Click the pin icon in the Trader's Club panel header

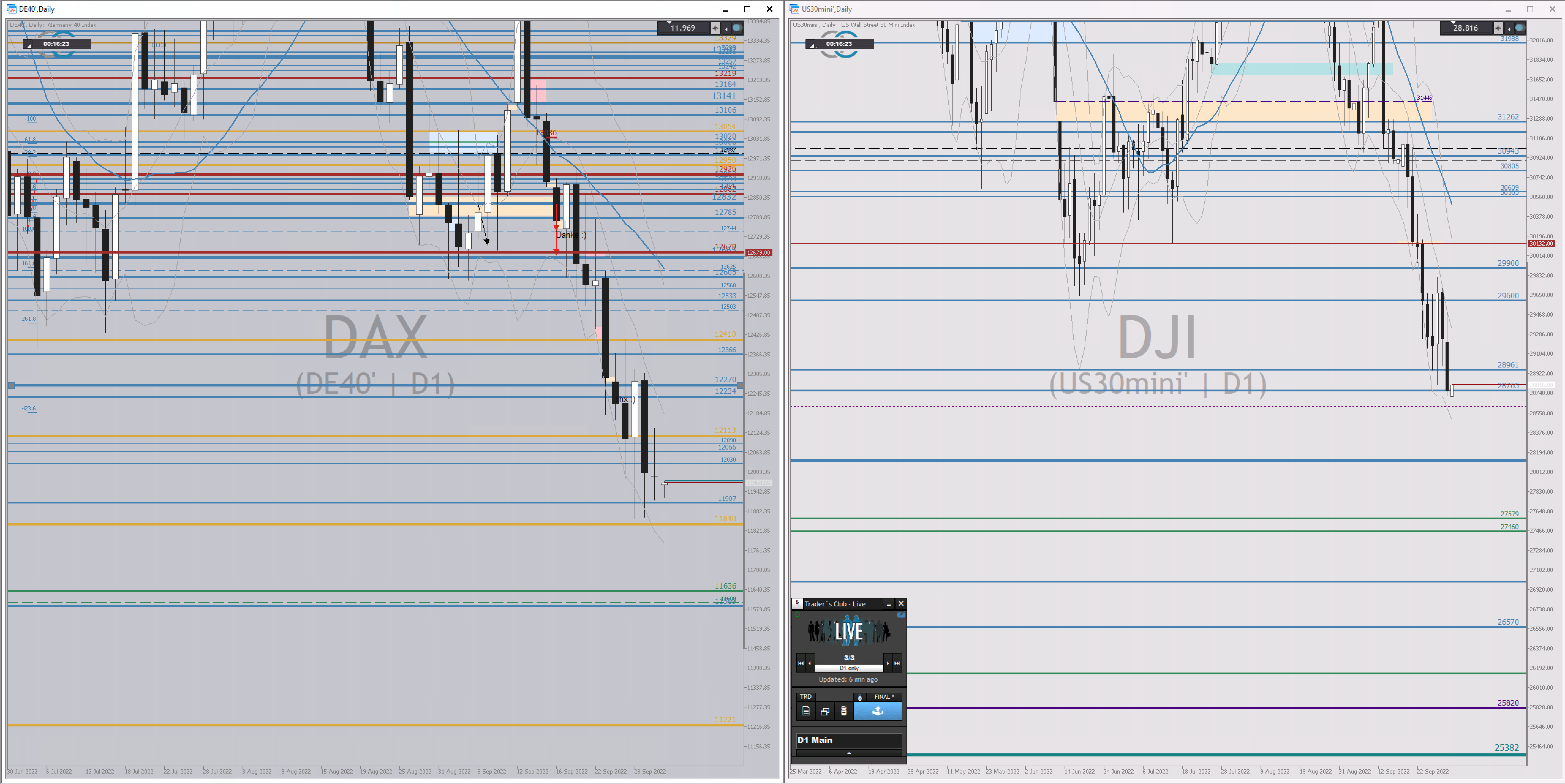[798, 604]
